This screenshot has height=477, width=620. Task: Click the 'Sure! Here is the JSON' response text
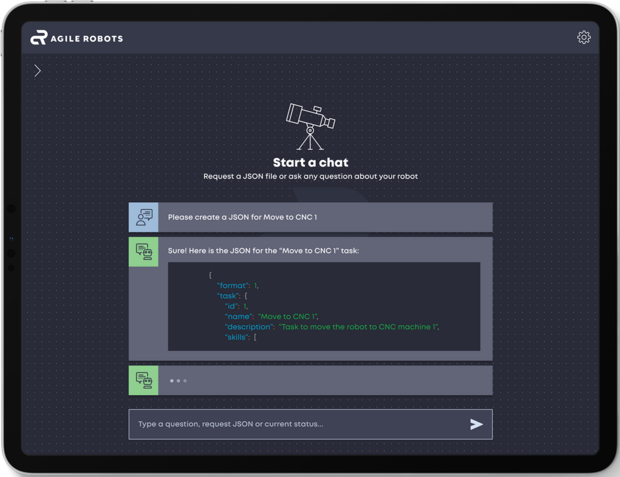tap(263, 251)
